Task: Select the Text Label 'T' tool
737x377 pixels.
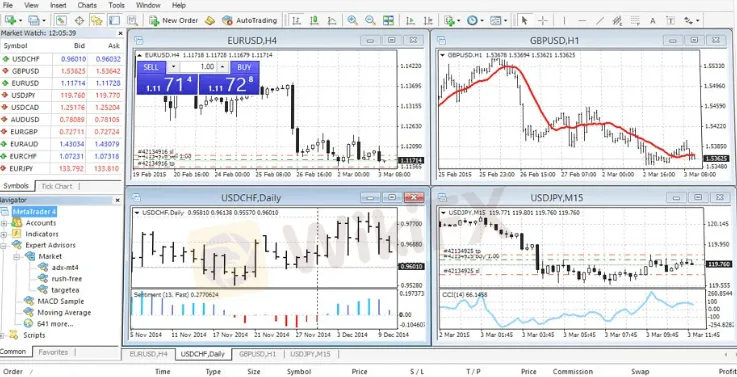Action: (671, 20)
